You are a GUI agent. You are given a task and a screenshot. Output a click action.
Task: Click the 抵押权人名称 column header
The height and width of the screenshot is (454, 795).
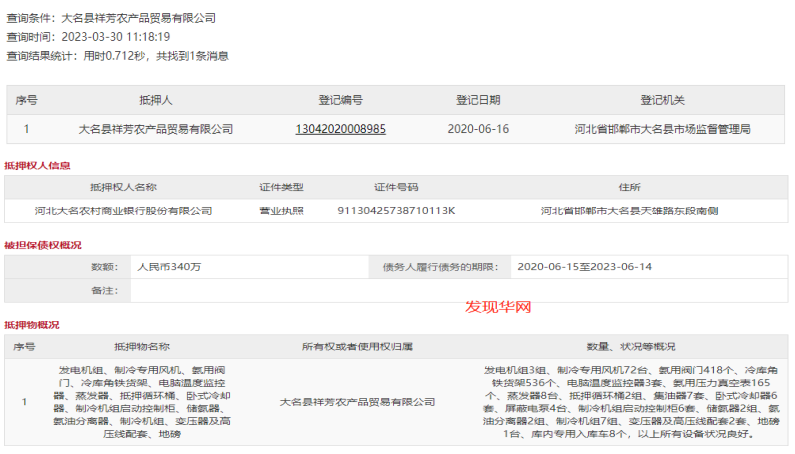tap(123, 187)
